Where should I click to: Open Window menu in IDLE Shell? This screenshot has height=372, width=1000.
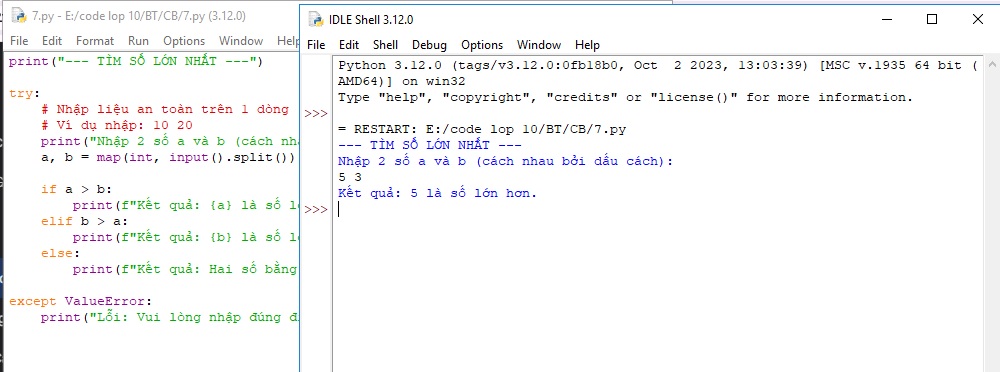pyautogui.click(x=539, y=45)
